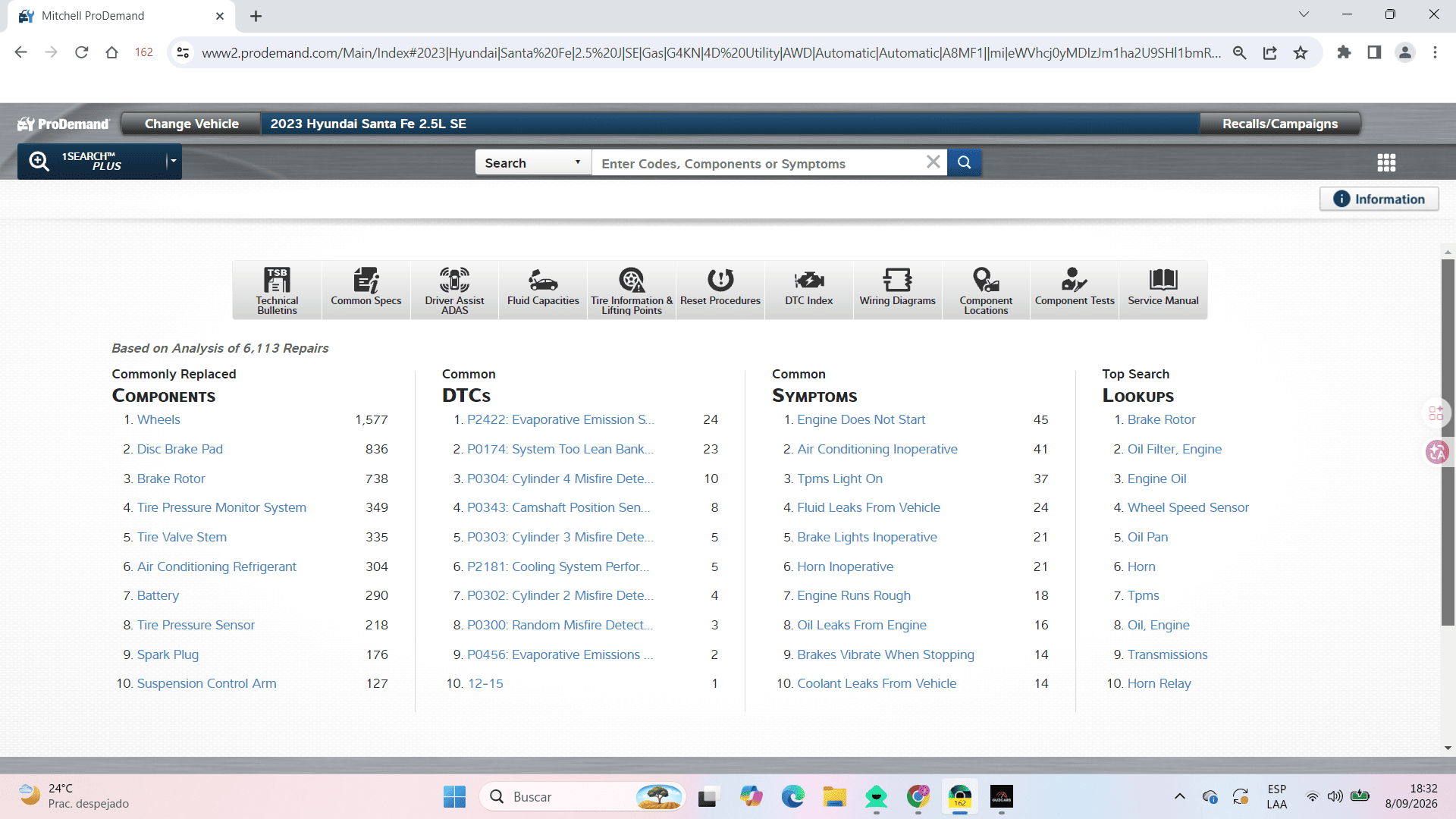Open the browser profile avatar
This screenshot has height=819, width=1456.
pos(1405,52)
